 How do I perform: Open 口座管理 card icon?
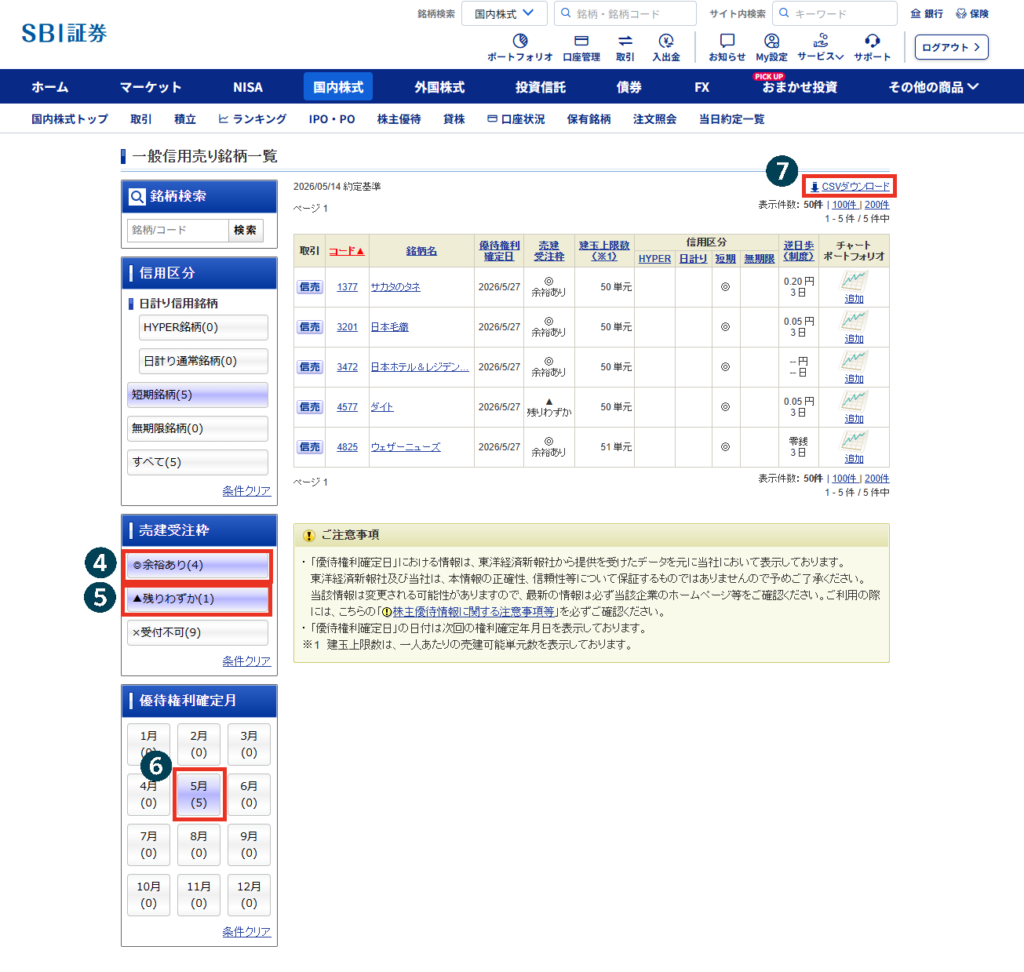click(581, 40)
